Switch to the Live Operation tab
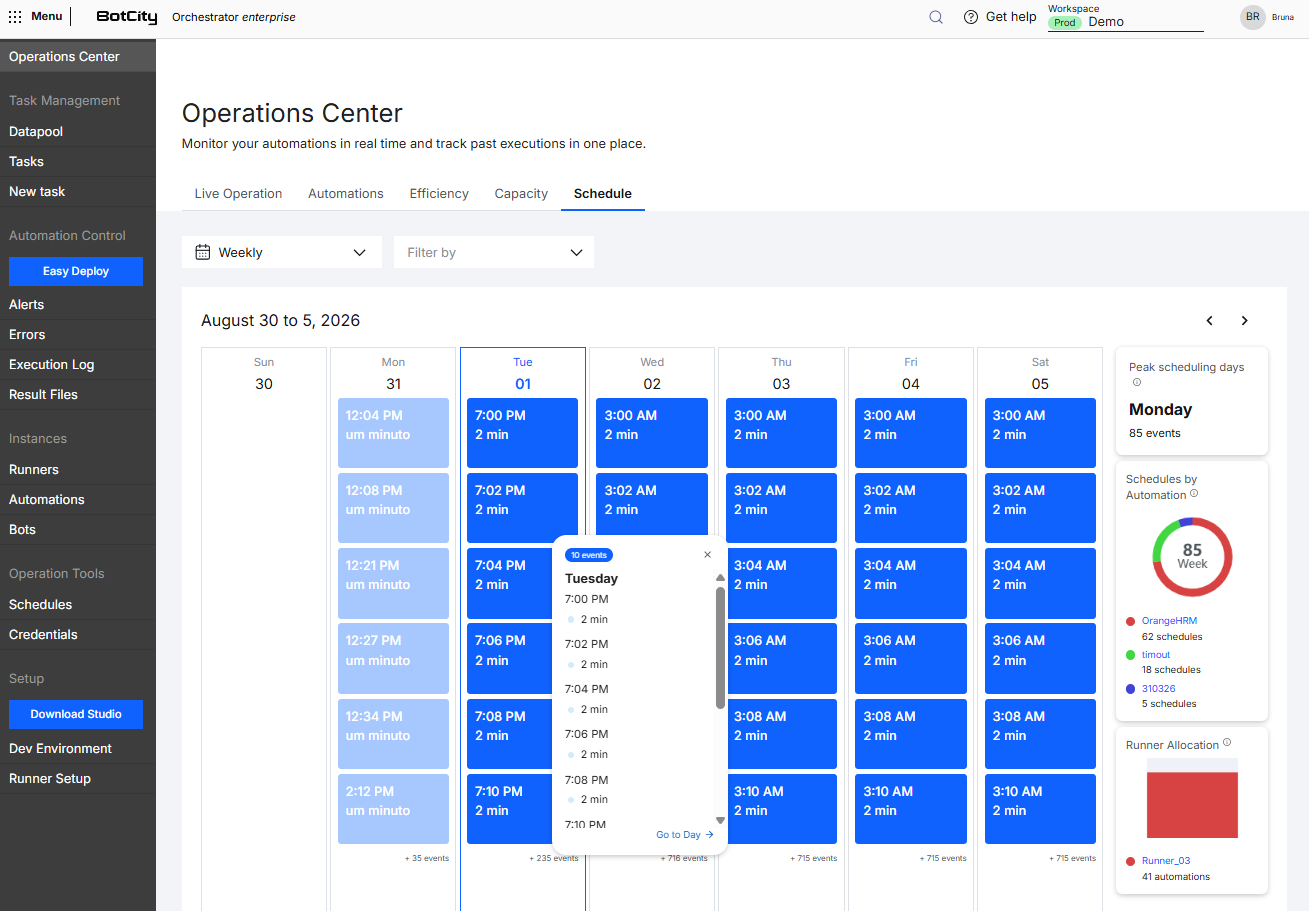The width and height of the screenshot is (1309, 911). 238,194
